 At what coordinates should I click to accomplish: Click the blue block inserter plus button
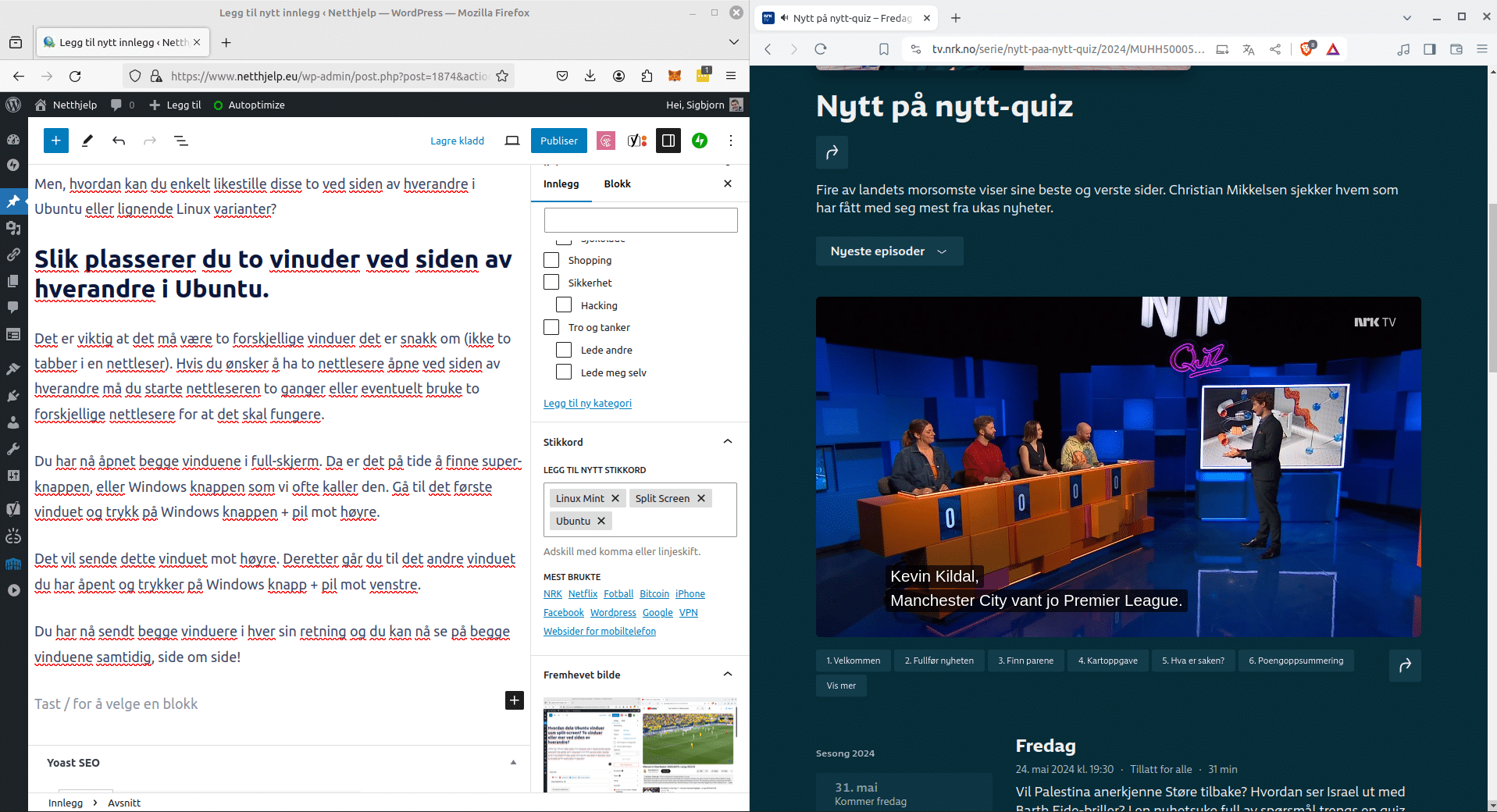tap(56, 141)
